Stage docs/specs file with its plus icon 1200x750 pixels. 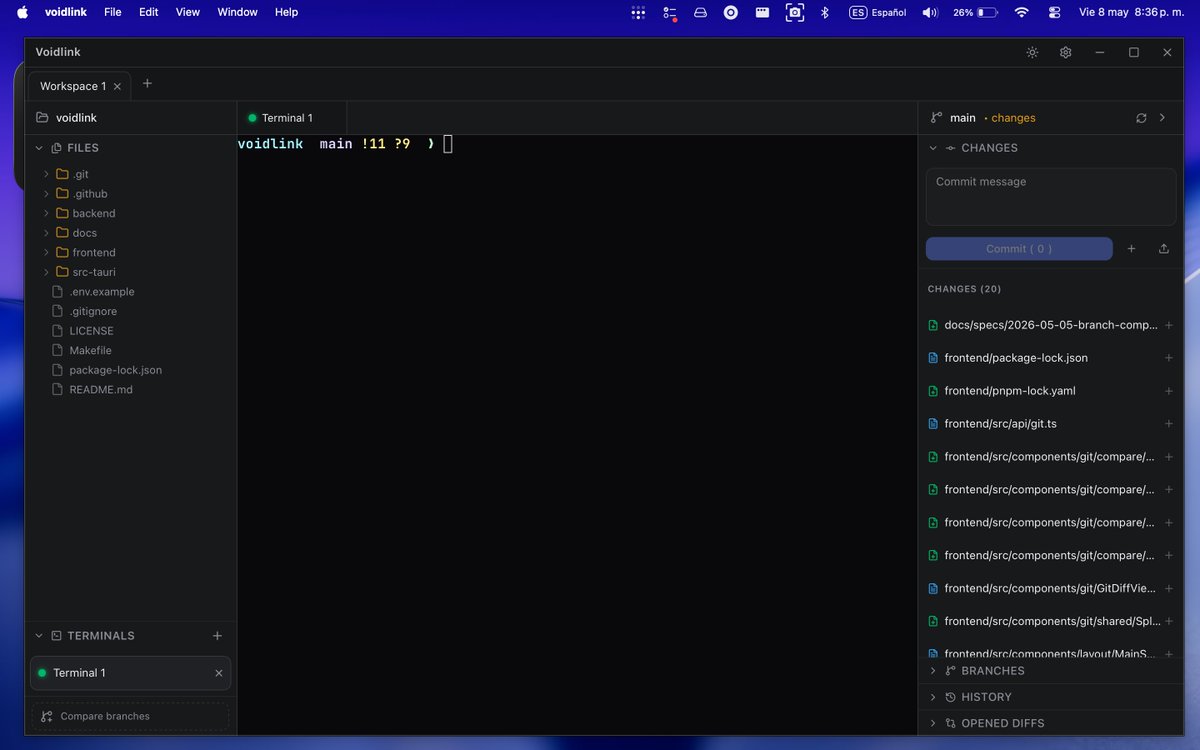pos(1169,325)
